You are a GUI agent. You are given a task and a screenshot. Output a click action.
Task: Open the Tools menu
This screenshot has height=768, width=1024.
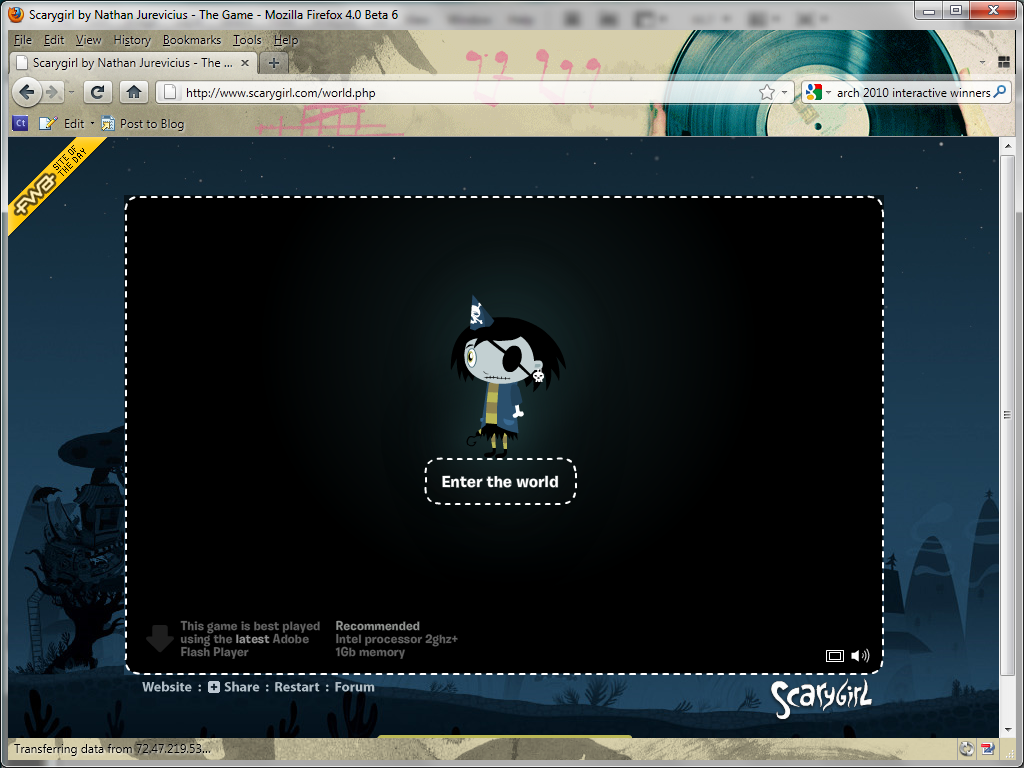pos(247,40)
